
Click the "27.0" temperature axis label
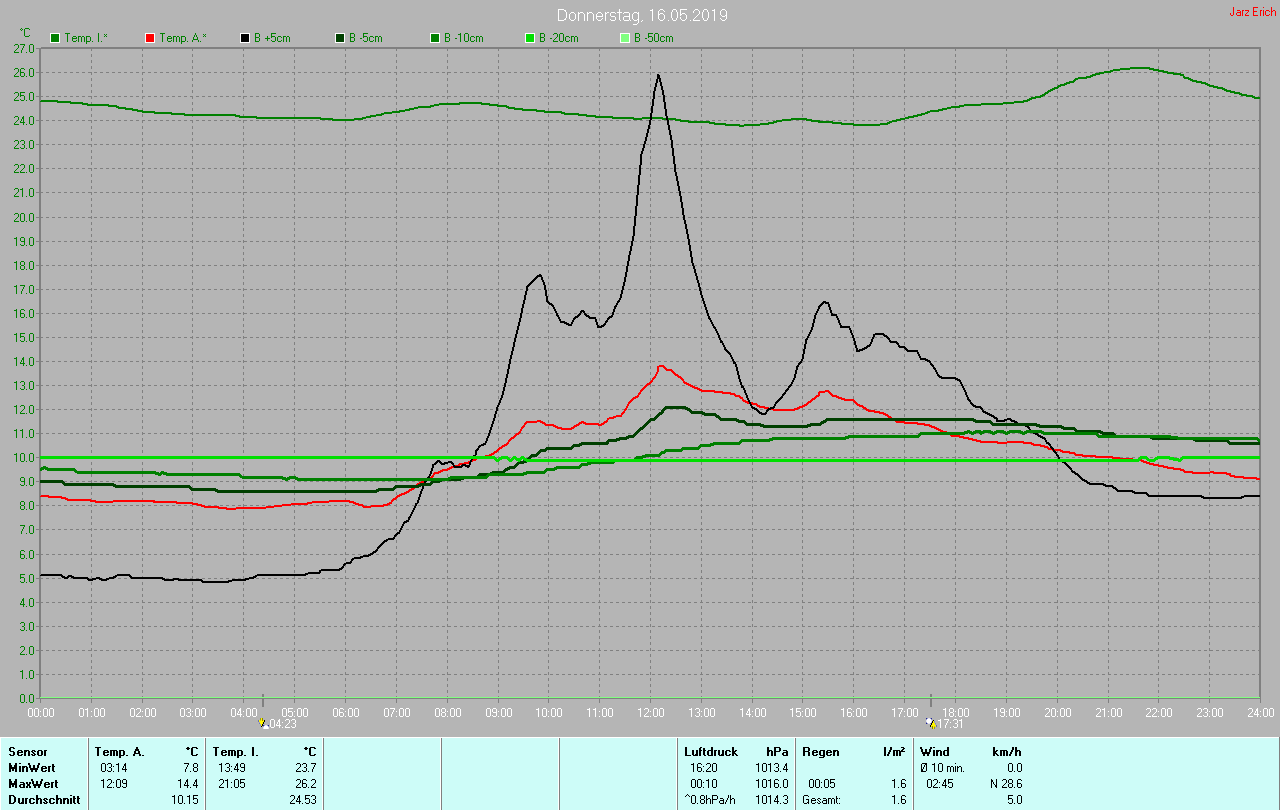coord(24,48)
